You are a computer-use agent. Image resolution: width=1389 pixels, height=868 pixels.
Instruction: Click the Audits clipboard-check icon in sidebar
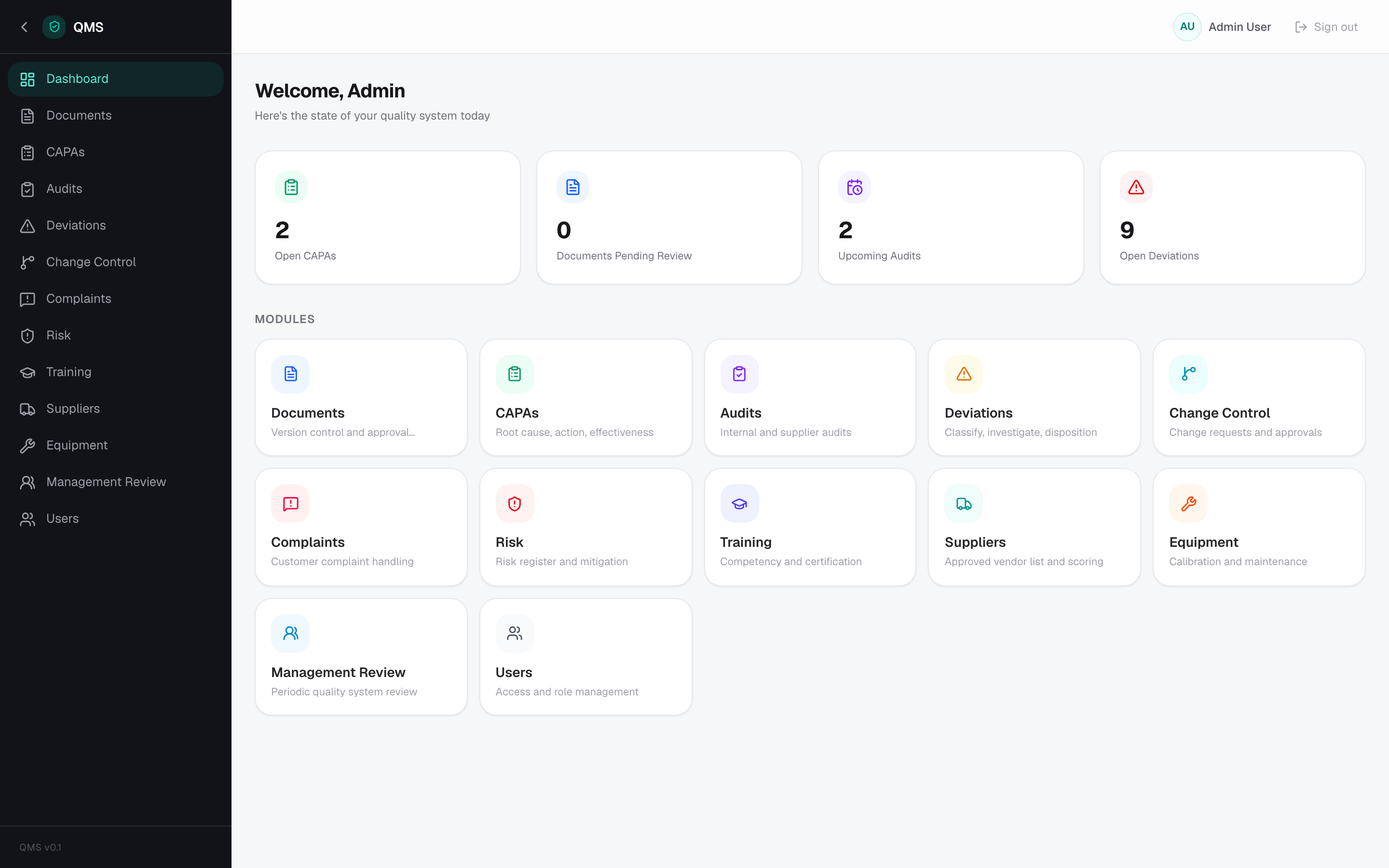(27, 190)
